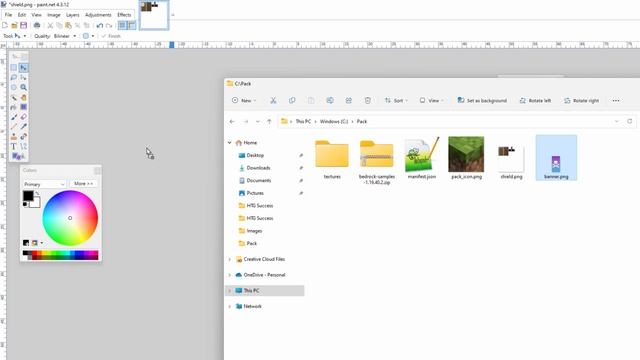Select the Color Picker eyedropper tool
The image size is (640, 360).
pos(23,127)
